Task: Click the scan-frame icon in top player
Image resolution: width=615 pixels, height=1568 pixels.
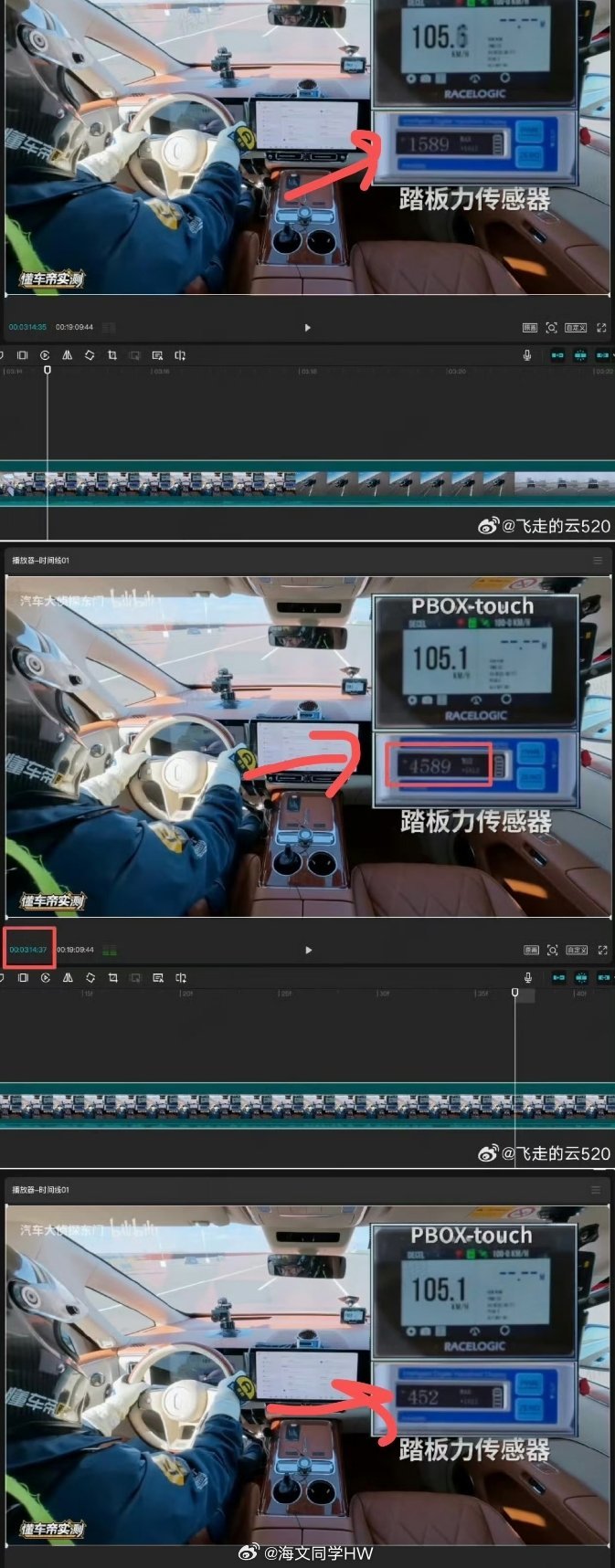Action: (552, 327)
